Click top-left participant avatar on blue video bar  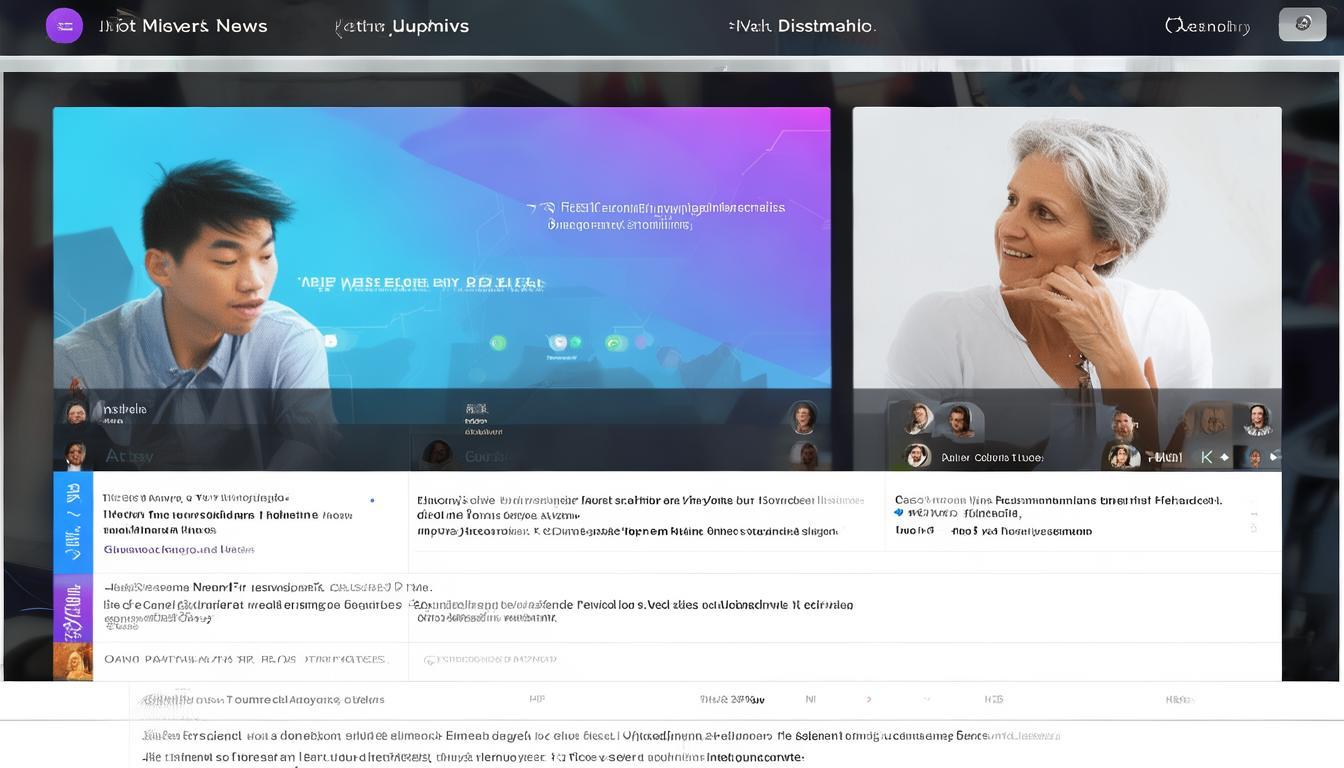[x=75, y=411]
